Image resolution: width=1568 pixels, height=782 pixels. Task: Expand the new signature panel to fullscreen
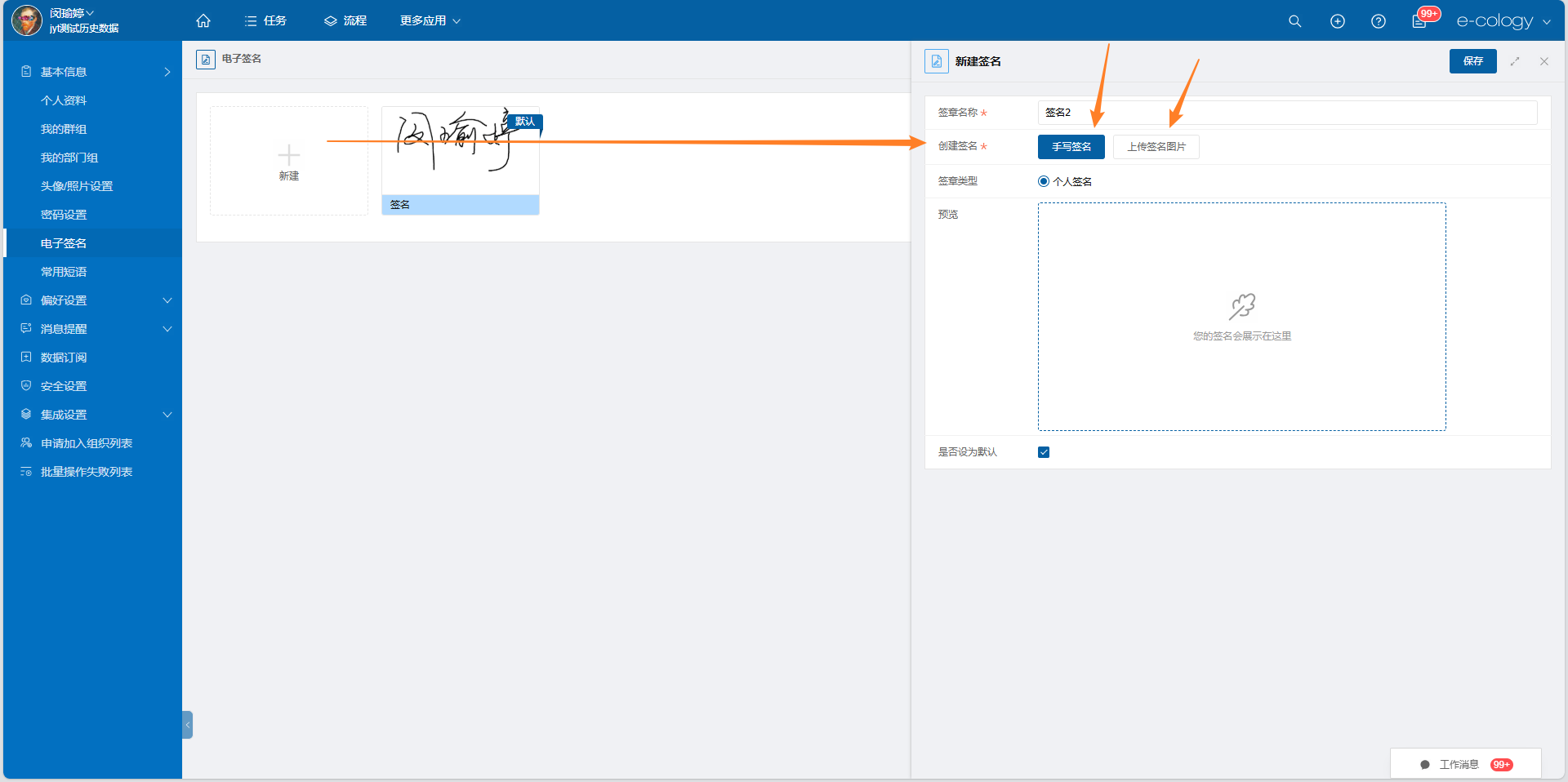pos(1515,61)
